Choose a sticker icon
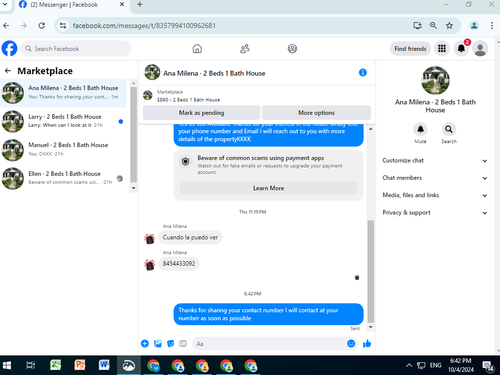500x375 pixels. pos(170,344)
